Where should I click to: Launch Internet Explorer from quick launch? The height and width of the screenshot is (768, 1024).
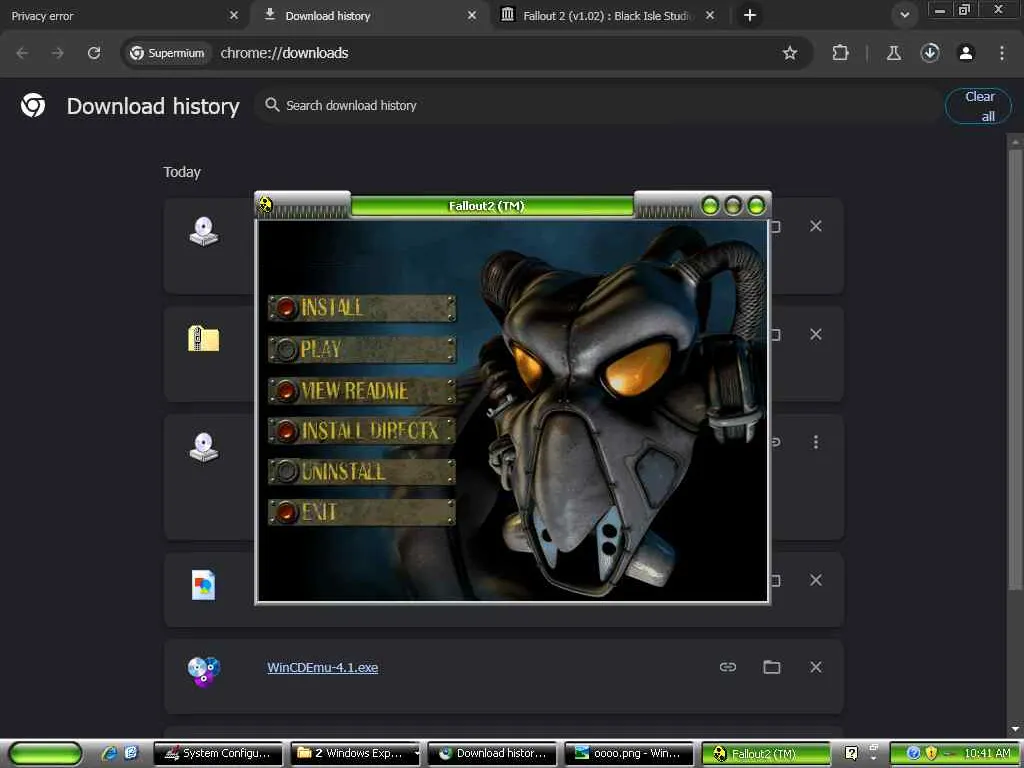[109, 753]
